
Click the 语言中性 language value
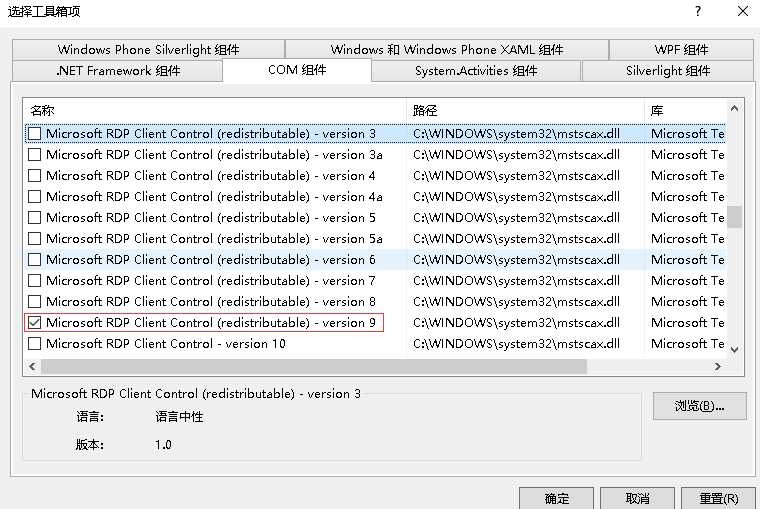179,416
